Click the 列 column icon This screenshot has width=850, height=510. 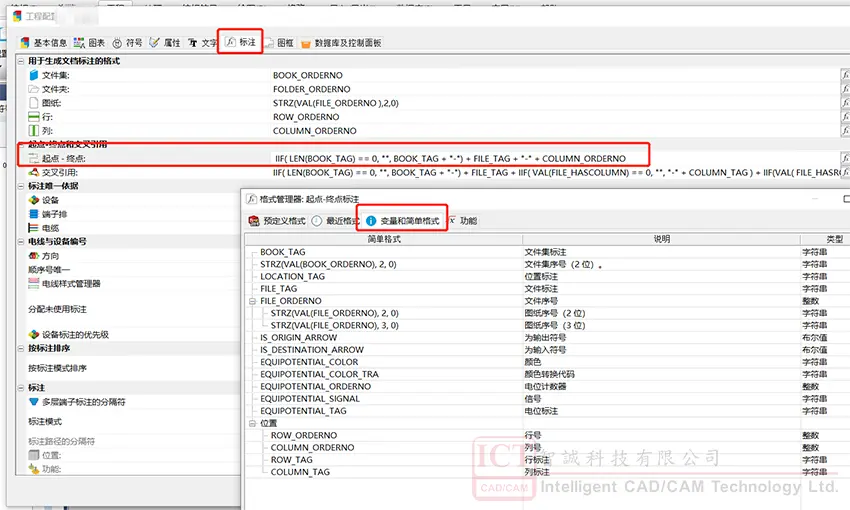coord(34,131)
